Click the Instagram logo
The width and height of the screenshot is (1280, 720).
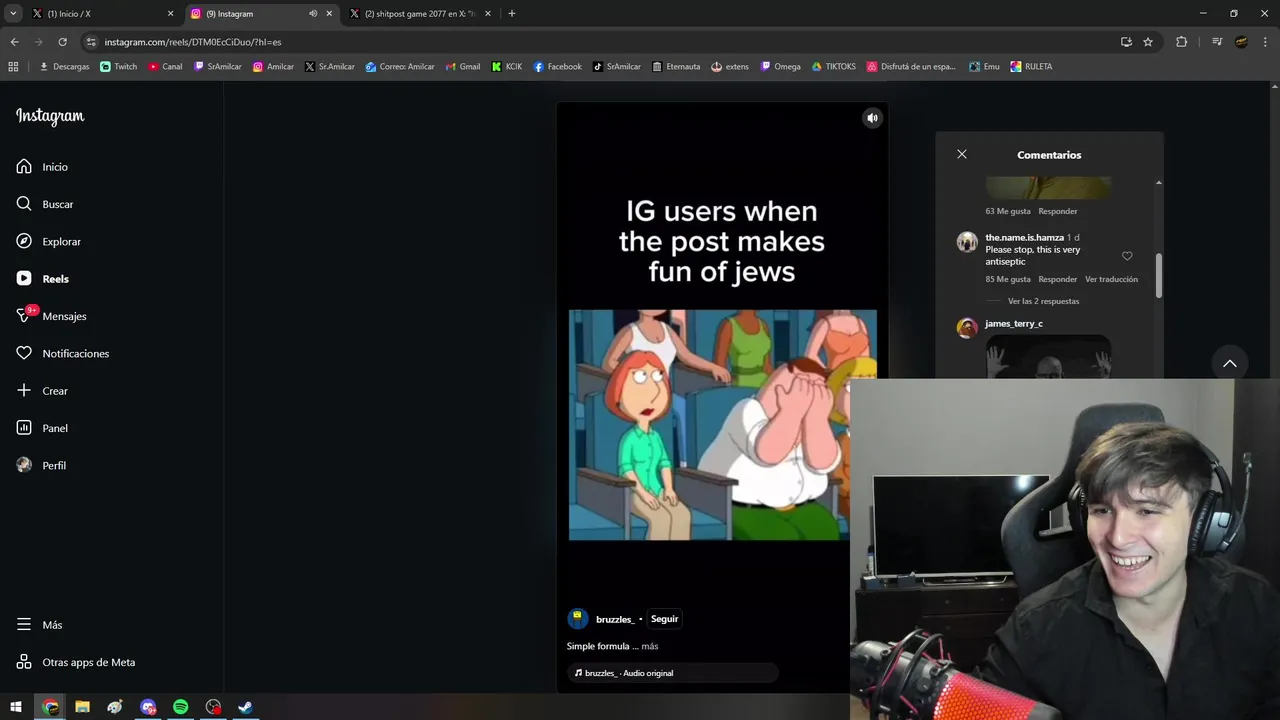point(50,116)
